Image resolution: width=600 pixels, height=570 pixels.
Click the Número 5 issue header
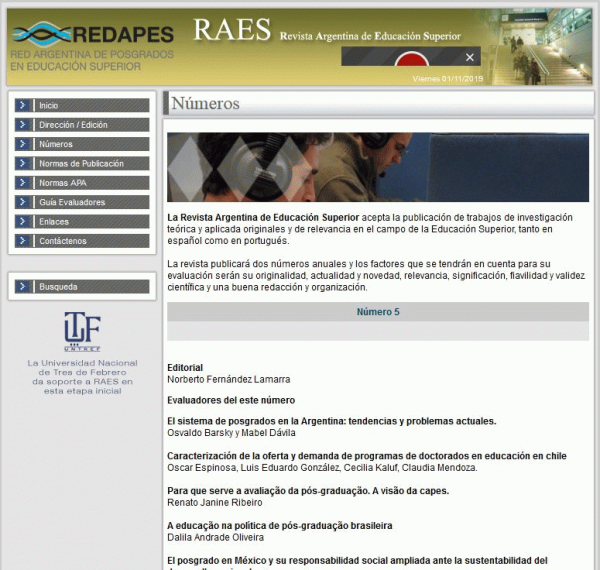click(x=378, y=312)
